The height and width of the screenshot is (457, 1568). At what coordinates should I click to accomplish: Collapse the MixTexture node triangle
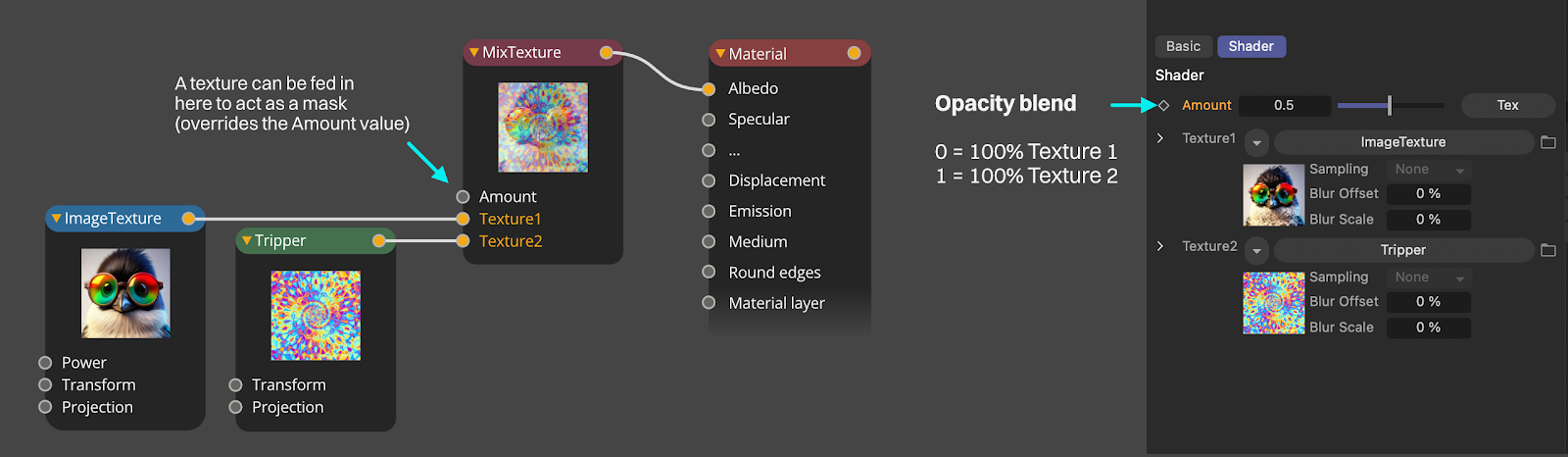tap(474, 52)
